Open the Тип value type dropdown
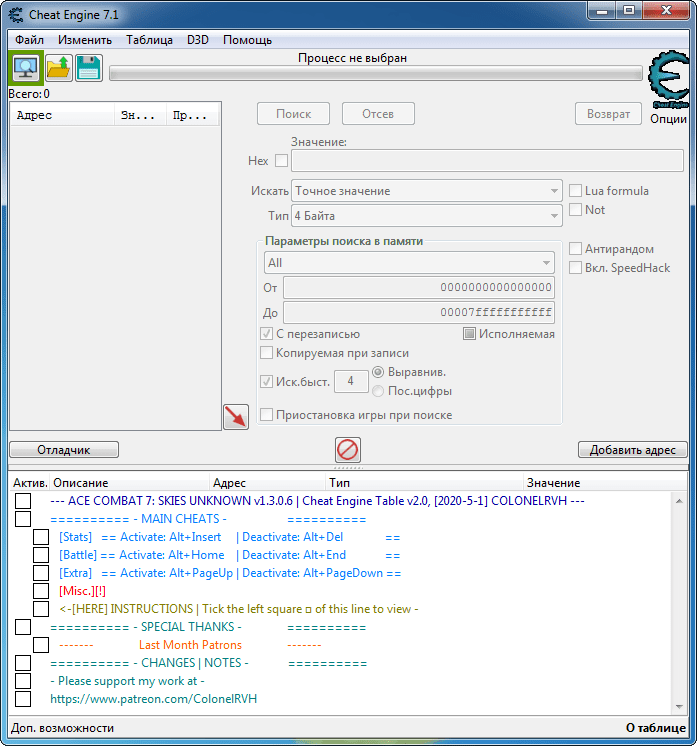Viewport: 697px width, 746px height. click(x=427, y=216)
